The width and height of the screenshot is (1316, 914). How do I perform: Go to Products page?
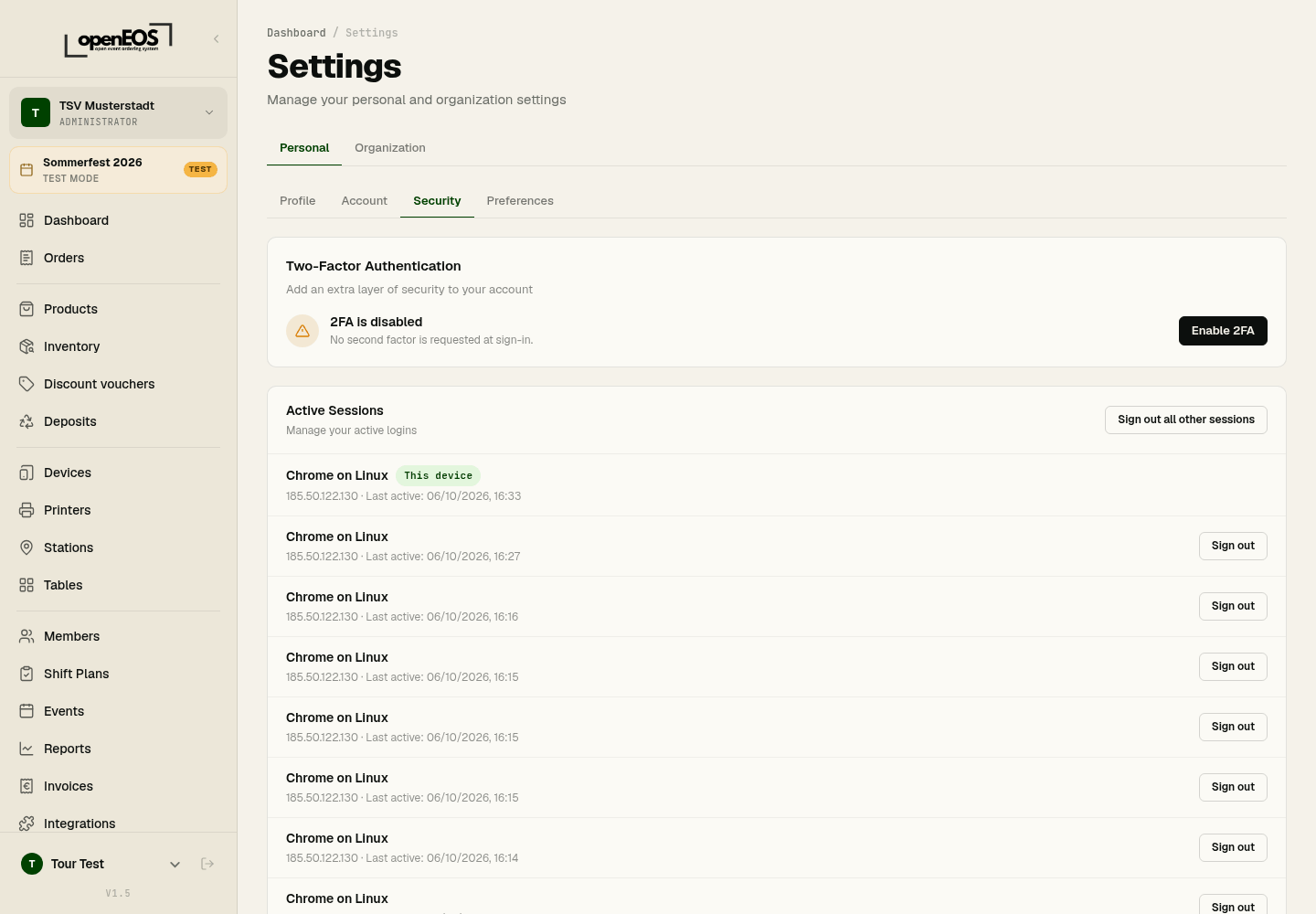pyautogui.click(x=118, y=309)
